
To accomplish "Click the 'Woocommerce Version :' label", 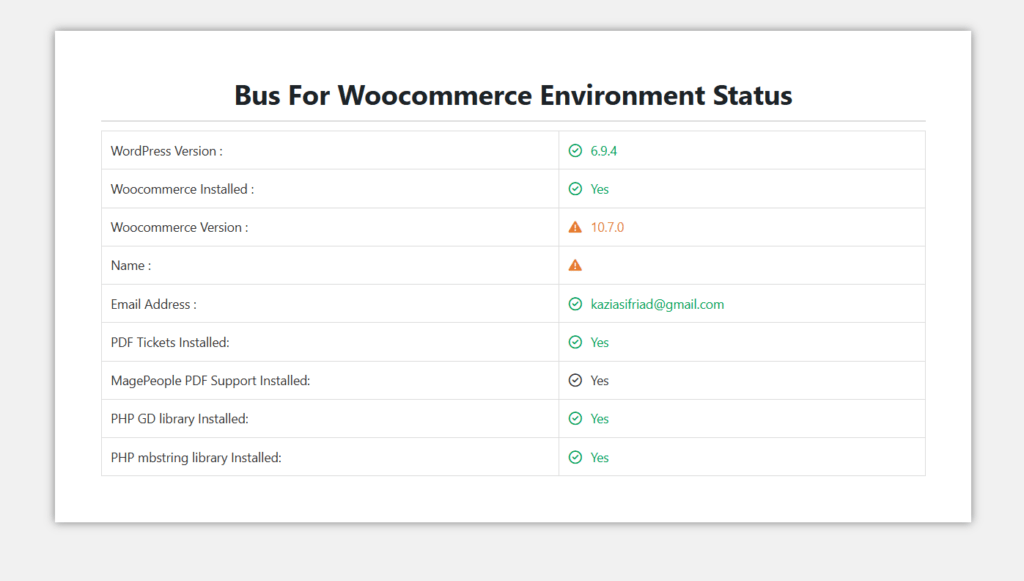I will pos(180,227).
